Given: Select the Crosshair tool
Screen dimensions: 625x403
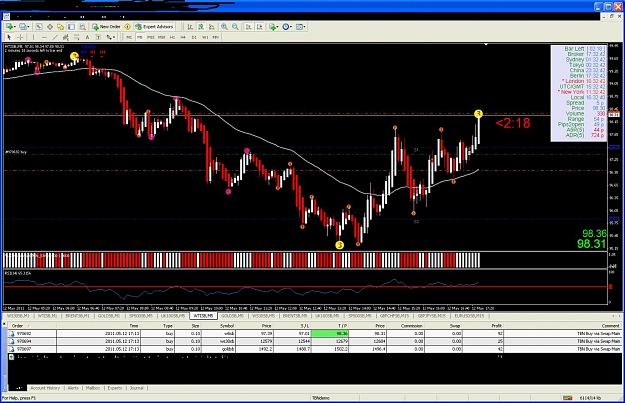Looking at the screenshot, I should pyautogui.click(x=20, y=37).
